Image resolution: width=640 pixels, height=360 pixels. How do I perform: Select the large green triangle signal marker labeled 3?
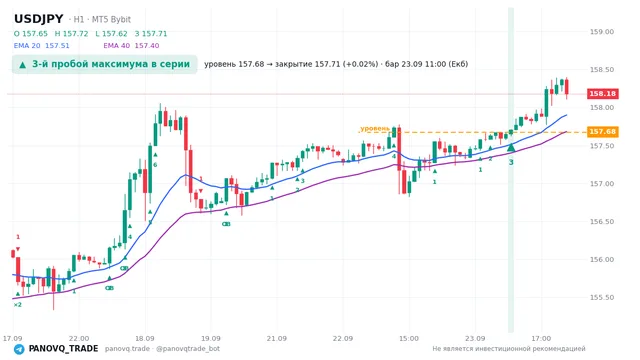click(511, 147)
